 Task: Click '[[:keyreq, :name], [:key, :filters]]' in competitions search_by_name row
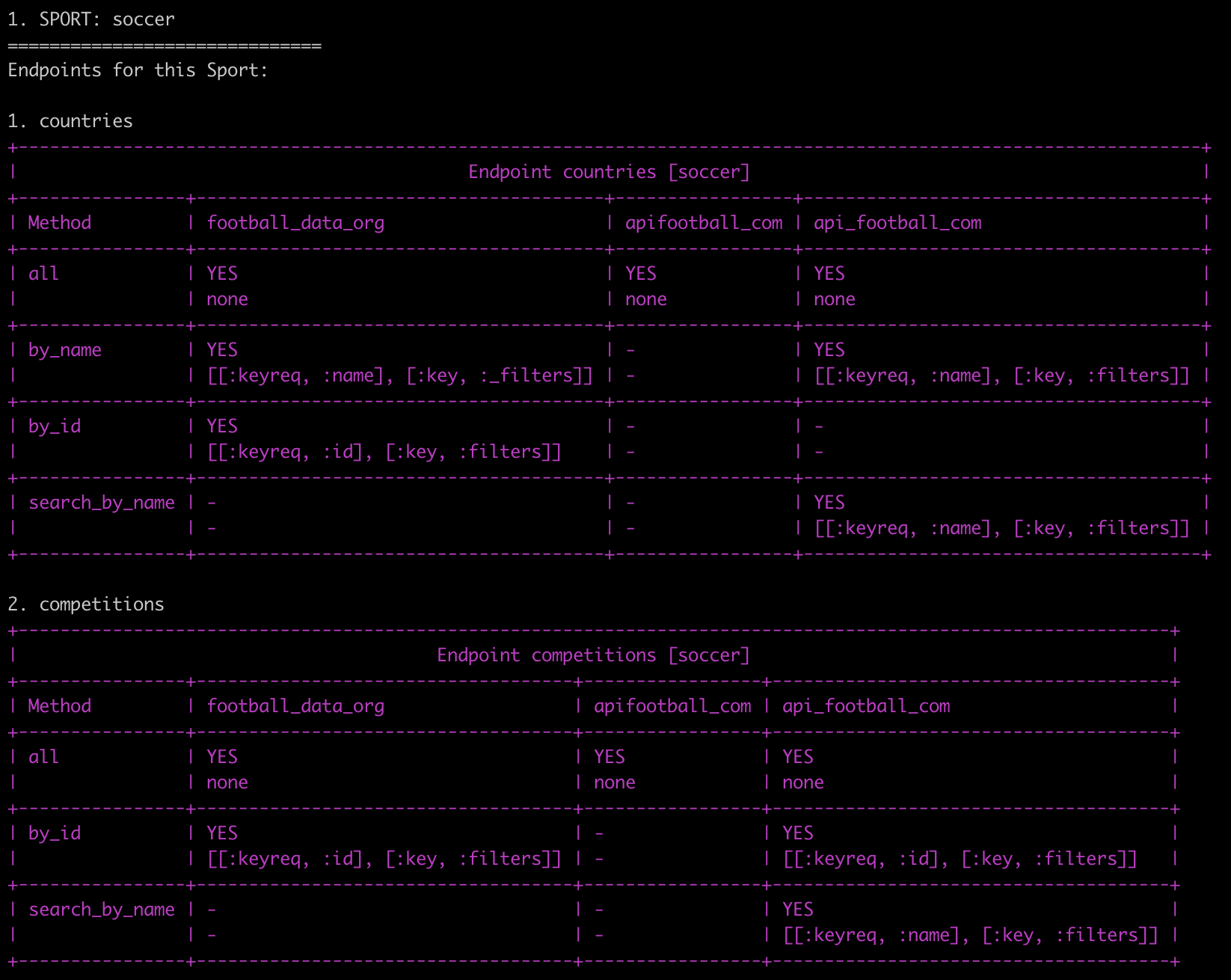[x=971, y=935]
